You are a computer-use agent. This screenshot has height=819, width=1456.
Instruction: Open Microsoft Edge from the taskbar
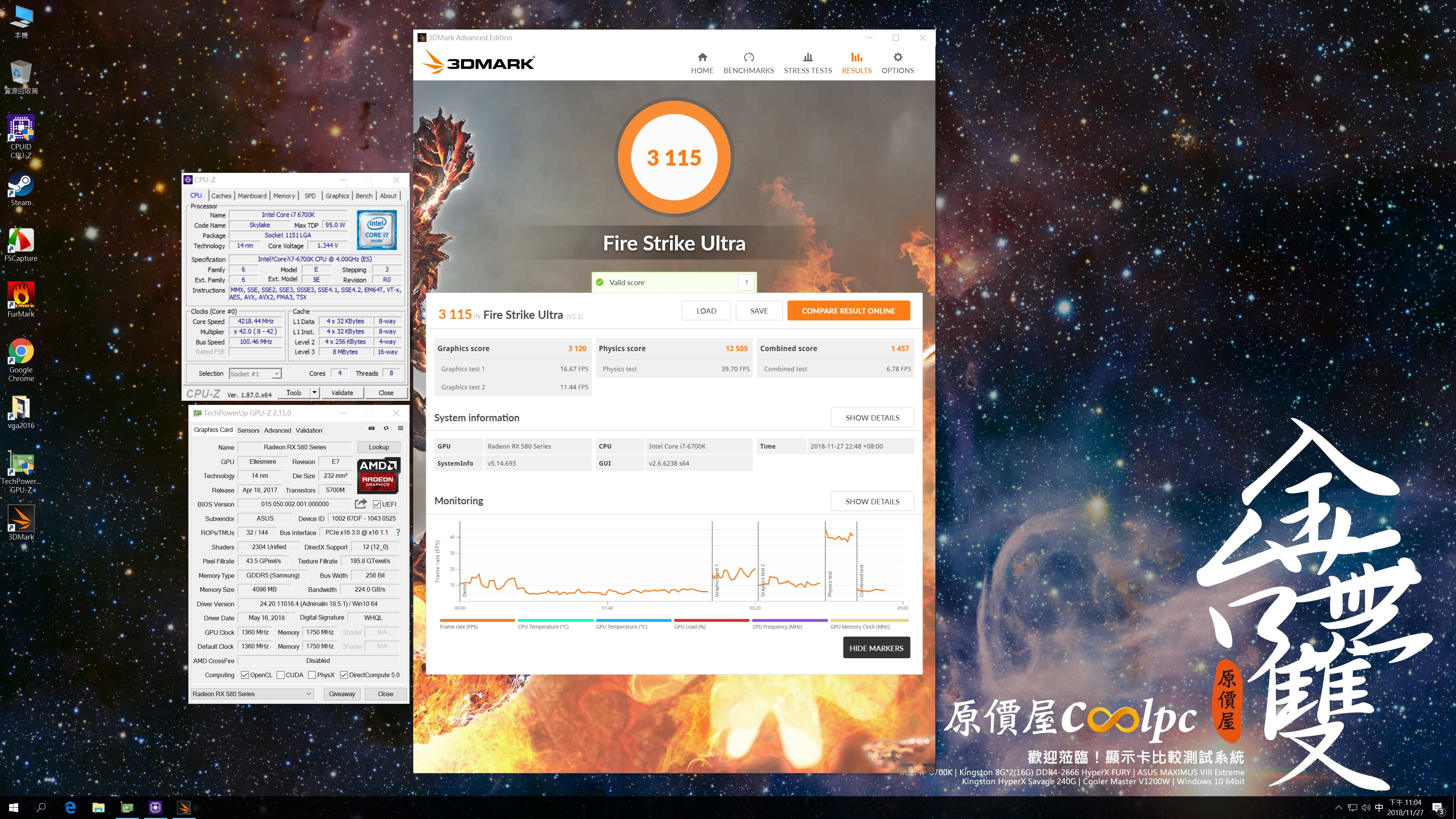(x=70, y=807)
